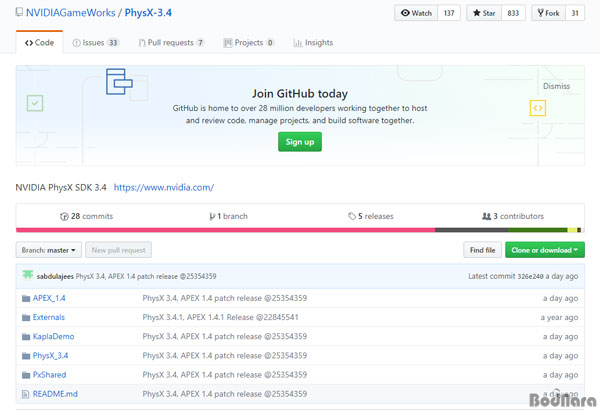Viewport: 600px width, 410px height.
Task: Click the commits history clock icon
Action: (64, 216)
